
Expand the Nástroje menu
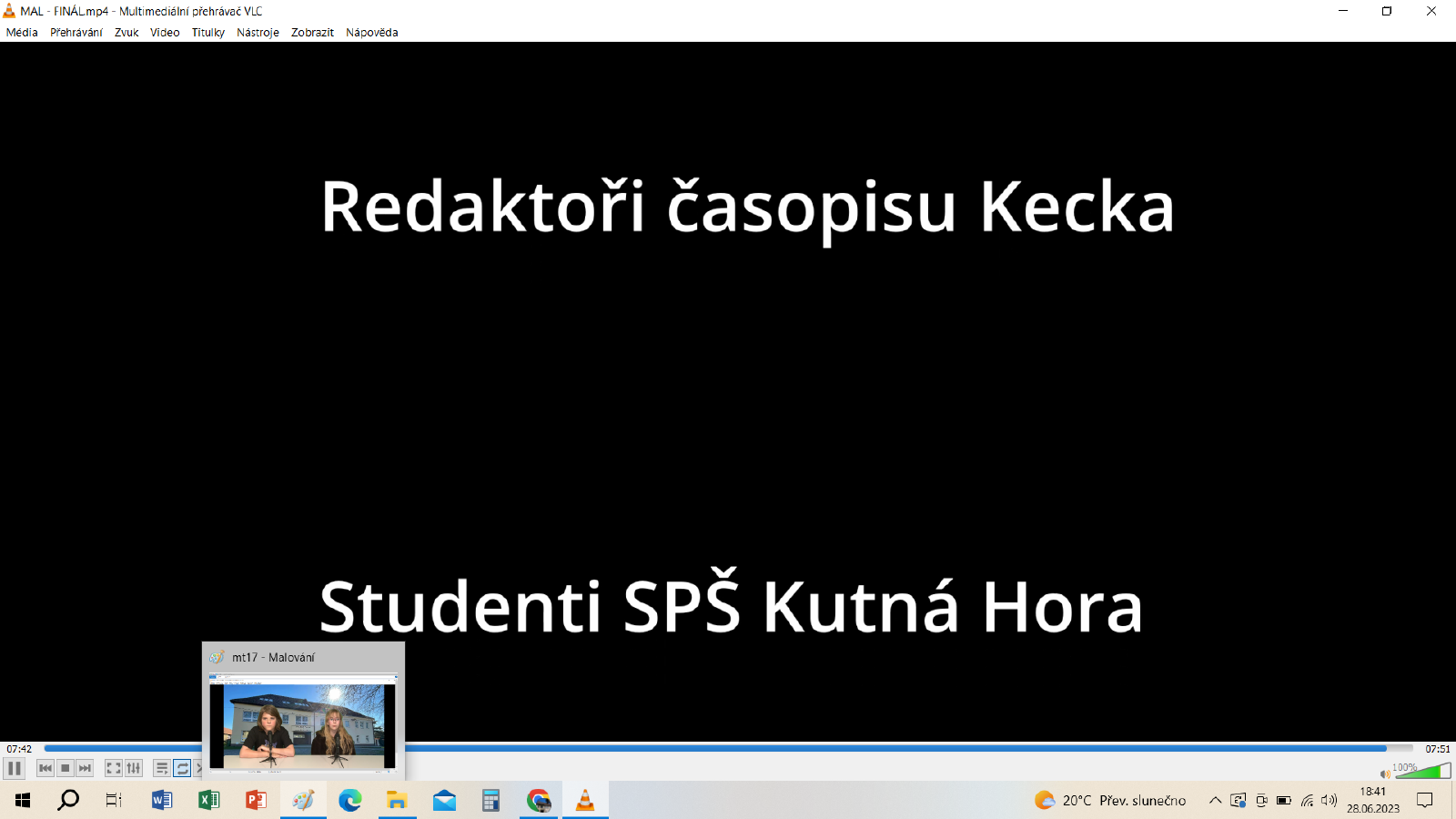coord(258,32)
